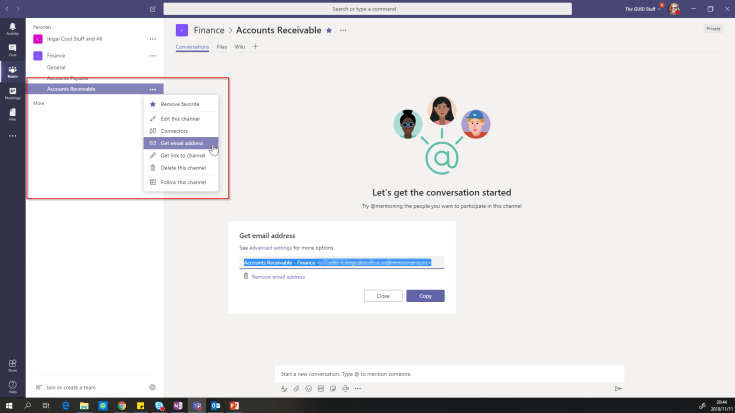735x413 pixels.
Task: Open the manage teams gear icon
Action: pos(152,387)
